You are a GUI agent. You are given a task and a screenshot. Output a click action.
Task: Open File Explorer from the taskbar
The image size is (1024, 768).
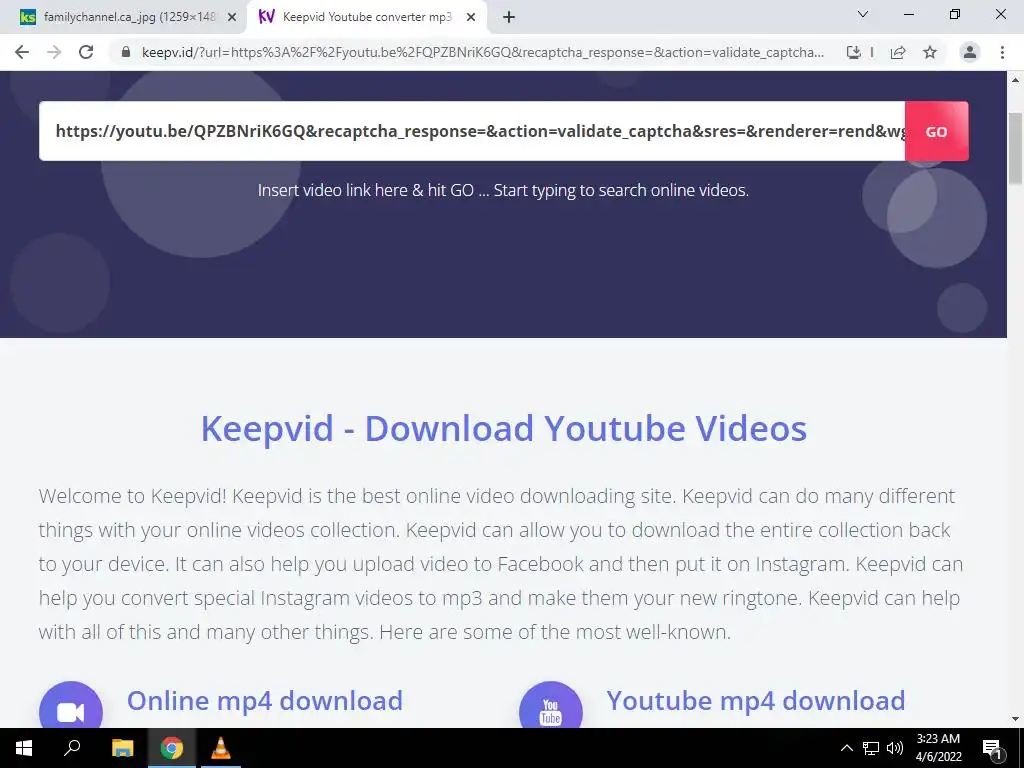point(122,748)
